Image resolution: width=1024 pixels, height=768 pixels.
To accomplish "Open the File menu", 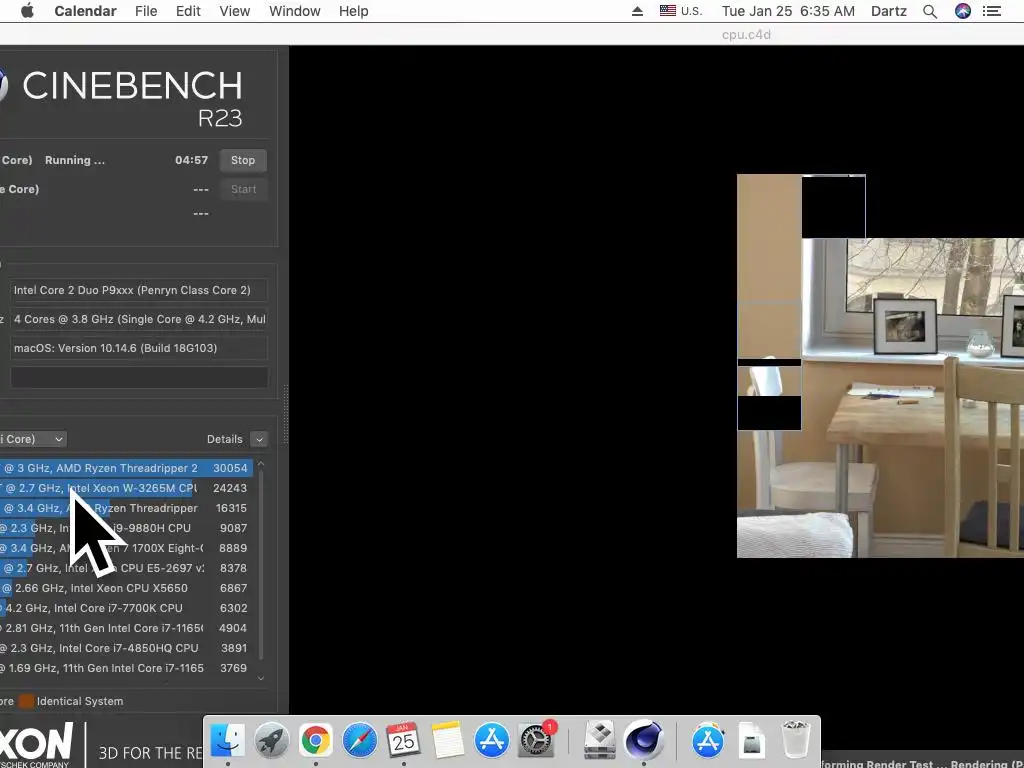I will pyautogui.click(x=146, y=11).
